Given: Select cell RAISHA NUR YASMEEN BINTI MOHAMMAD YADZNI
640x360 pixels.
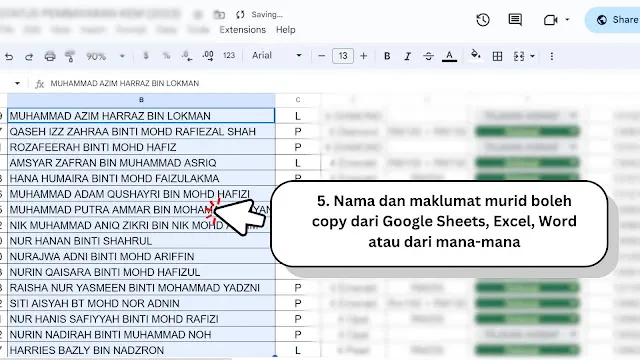Looking at the screenshot, I should 141,288.
